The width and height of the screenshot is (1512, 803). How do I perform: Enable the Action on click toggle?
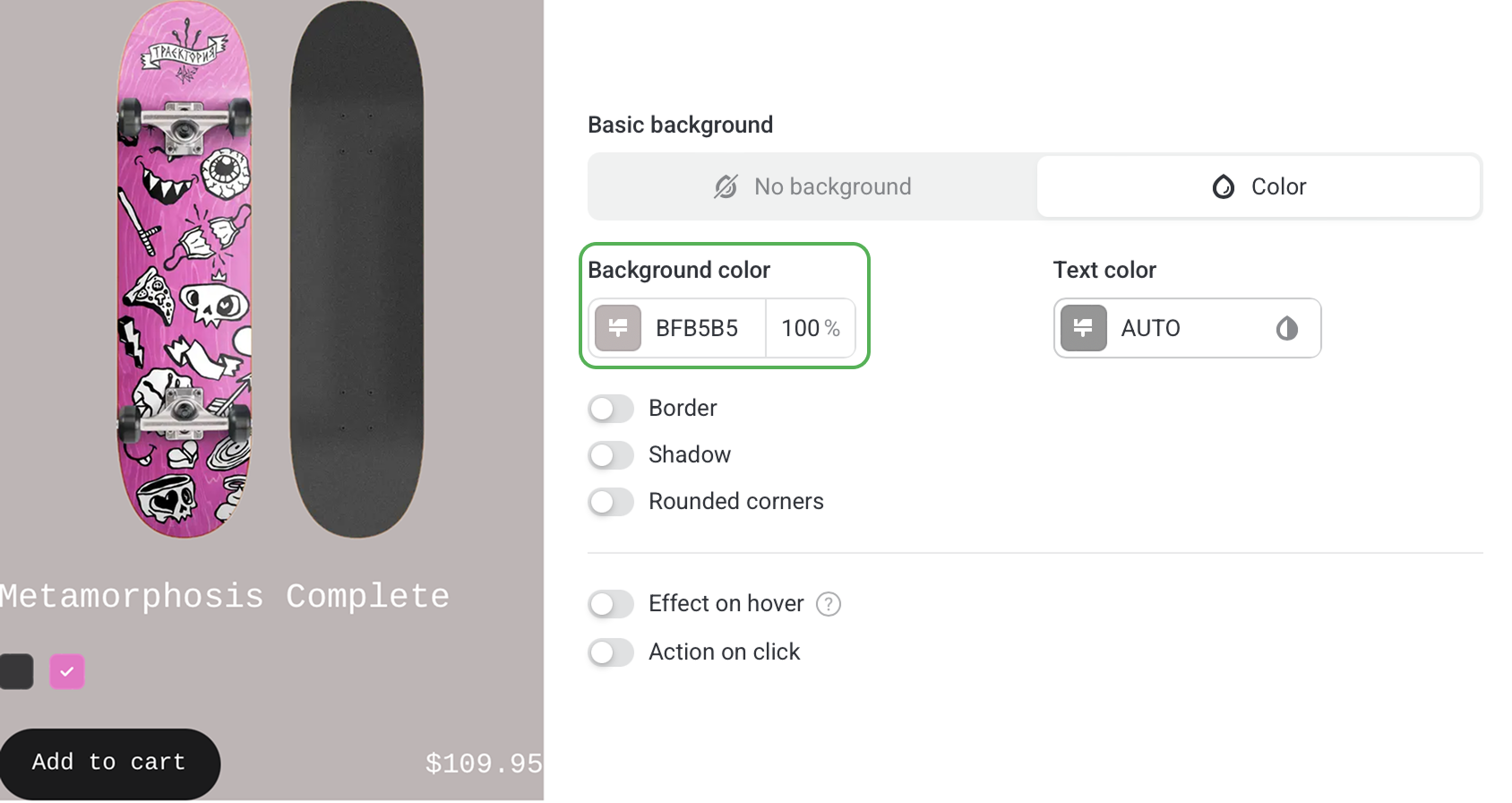point(611,652)
